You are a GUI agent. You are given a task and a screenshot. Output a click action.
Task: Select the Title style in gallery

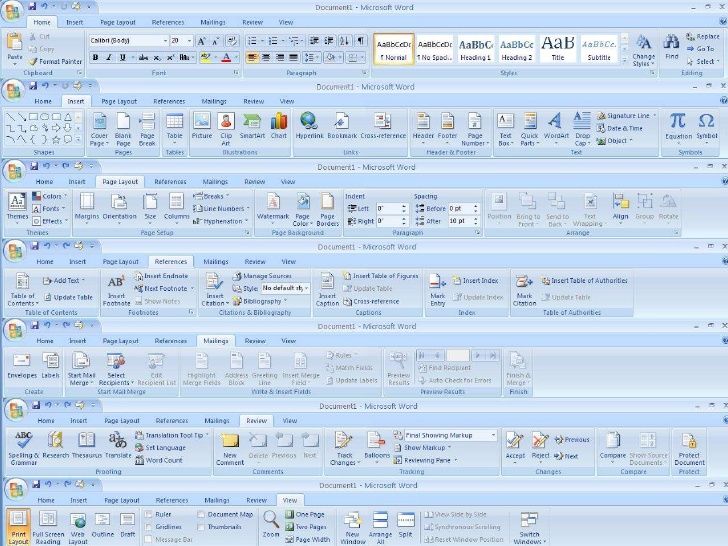558,49
